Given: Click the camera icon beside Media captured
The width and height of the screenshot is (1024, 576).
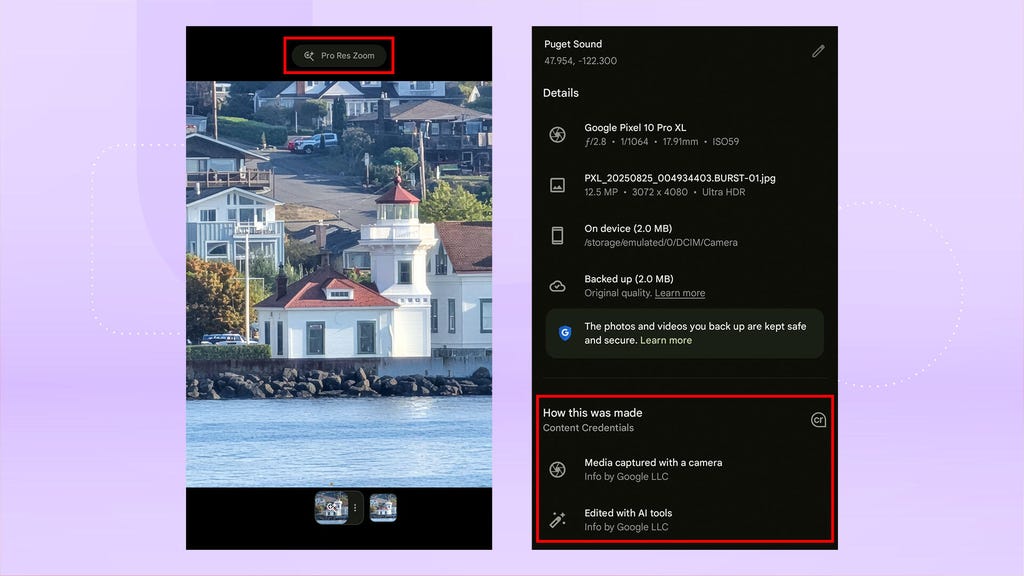Looking at the screenshot, I should click(x=558, y=469).
